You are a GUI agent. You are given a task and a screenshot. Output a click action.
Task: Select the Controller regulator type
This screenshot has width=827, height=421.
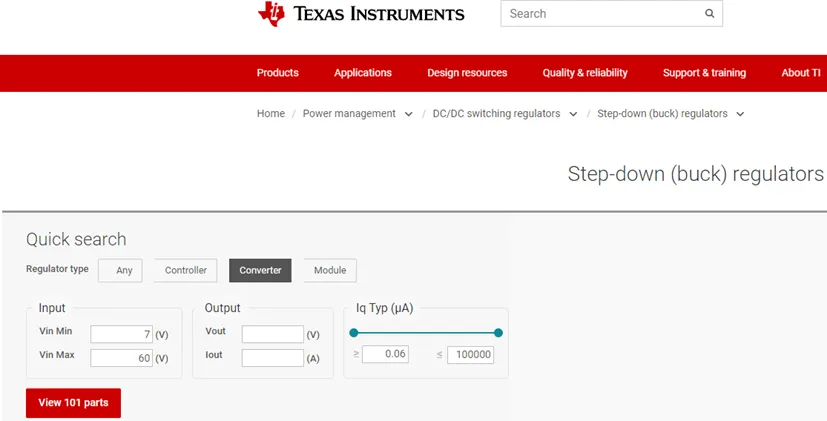pos(186,270)
